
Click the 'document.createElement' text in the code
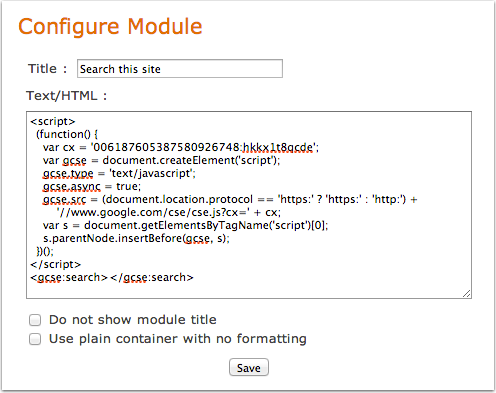point(169,160)
